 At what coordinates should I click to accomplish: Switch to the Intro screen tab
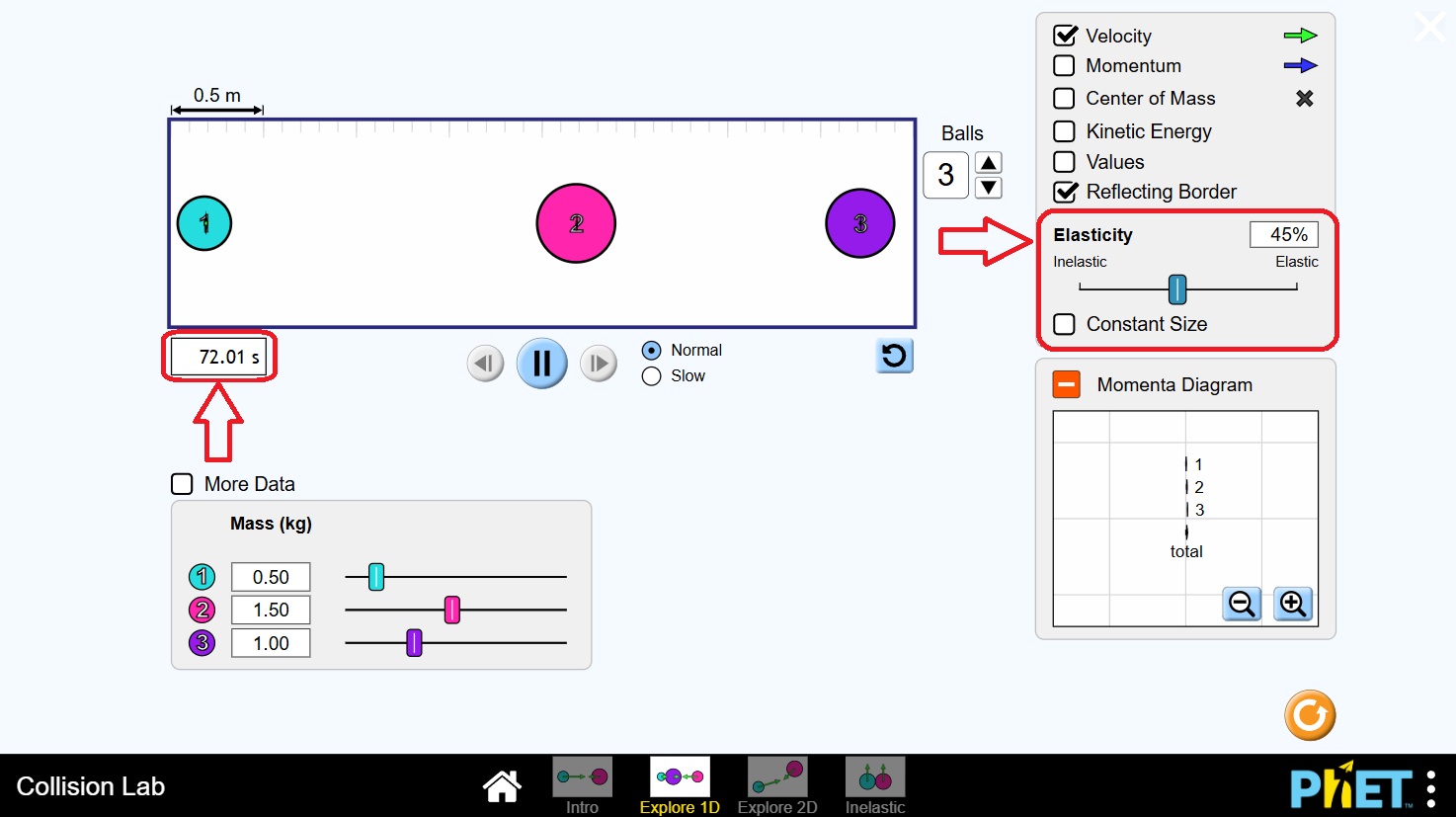click(582, 786)
